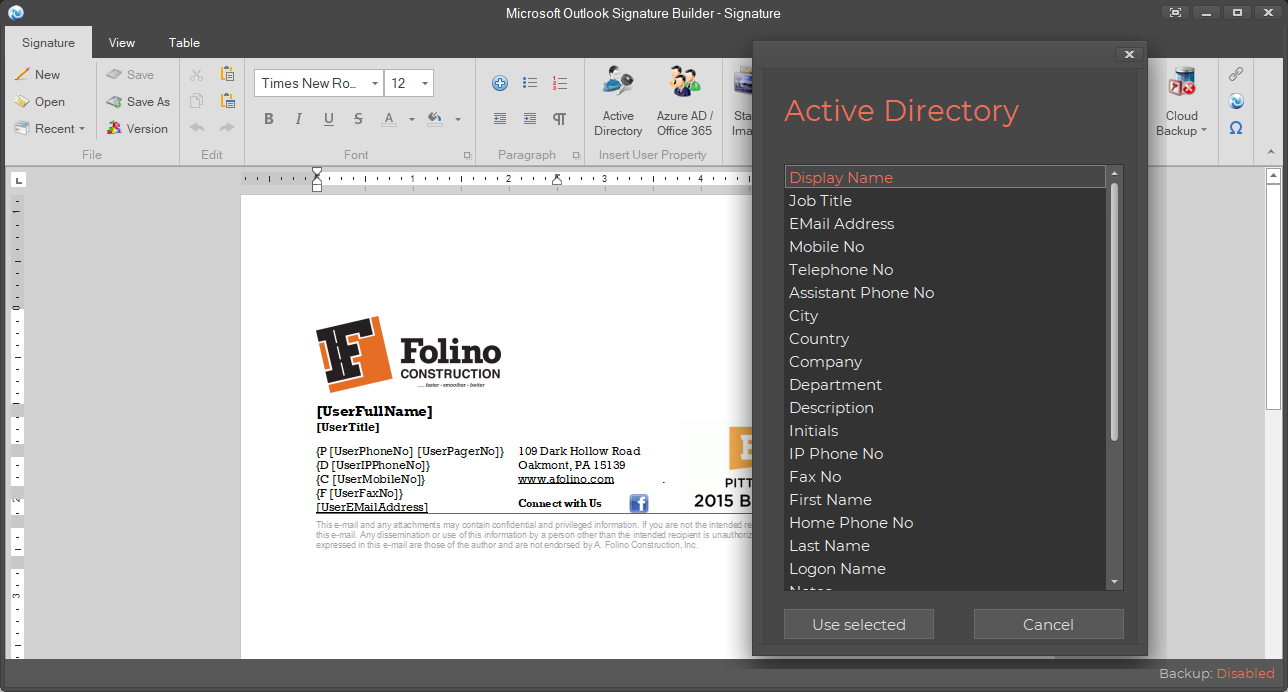Toggle show paragraph marks
Image resolution: width=1288 pixels, height=692 pixels.
[560, 119]
